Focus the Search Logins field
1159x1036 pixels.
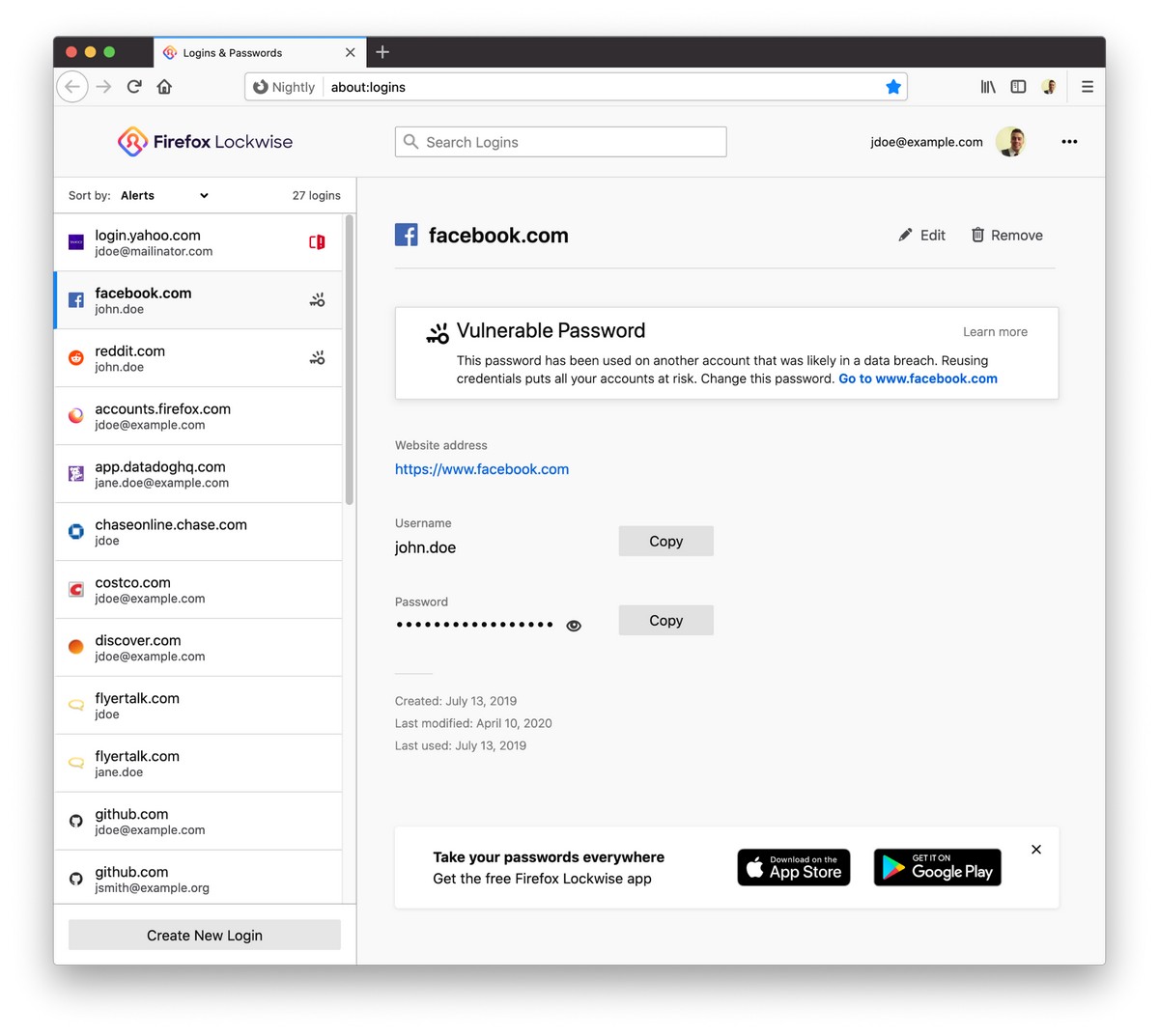coord(561,142)
